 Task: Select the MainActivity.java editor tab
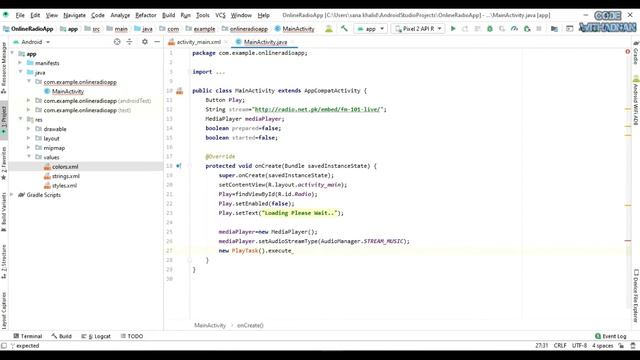point(265,42)
